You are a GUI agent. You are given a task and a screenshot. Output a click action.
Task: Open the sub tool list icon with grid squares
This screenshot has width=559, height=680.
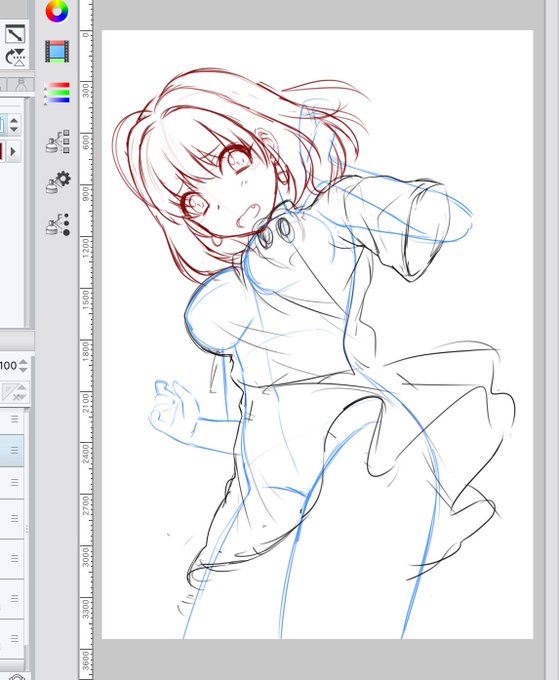coord(58,141)
